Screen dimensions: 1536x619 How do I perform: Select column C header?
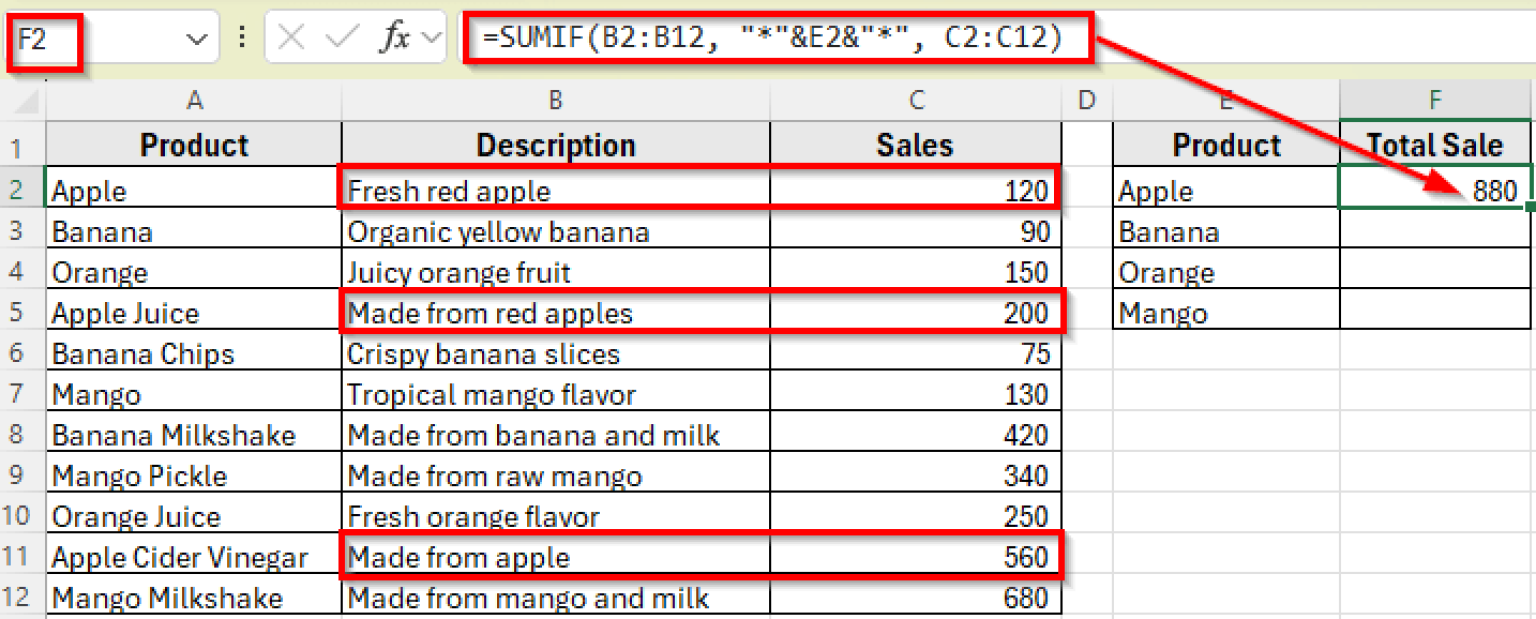915,100
